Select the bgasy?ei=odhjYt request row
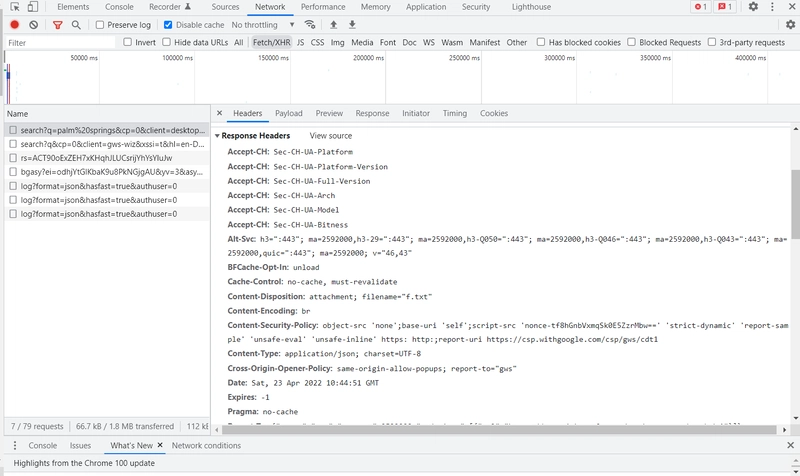Image resolution: width=800 pixels, height=476 pixels. point(108,172)
